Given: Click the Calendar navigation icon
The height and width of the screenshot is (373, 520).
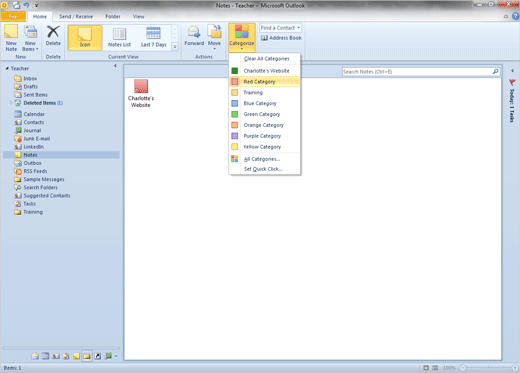Looking at the screenshot, I should point(45,356).
